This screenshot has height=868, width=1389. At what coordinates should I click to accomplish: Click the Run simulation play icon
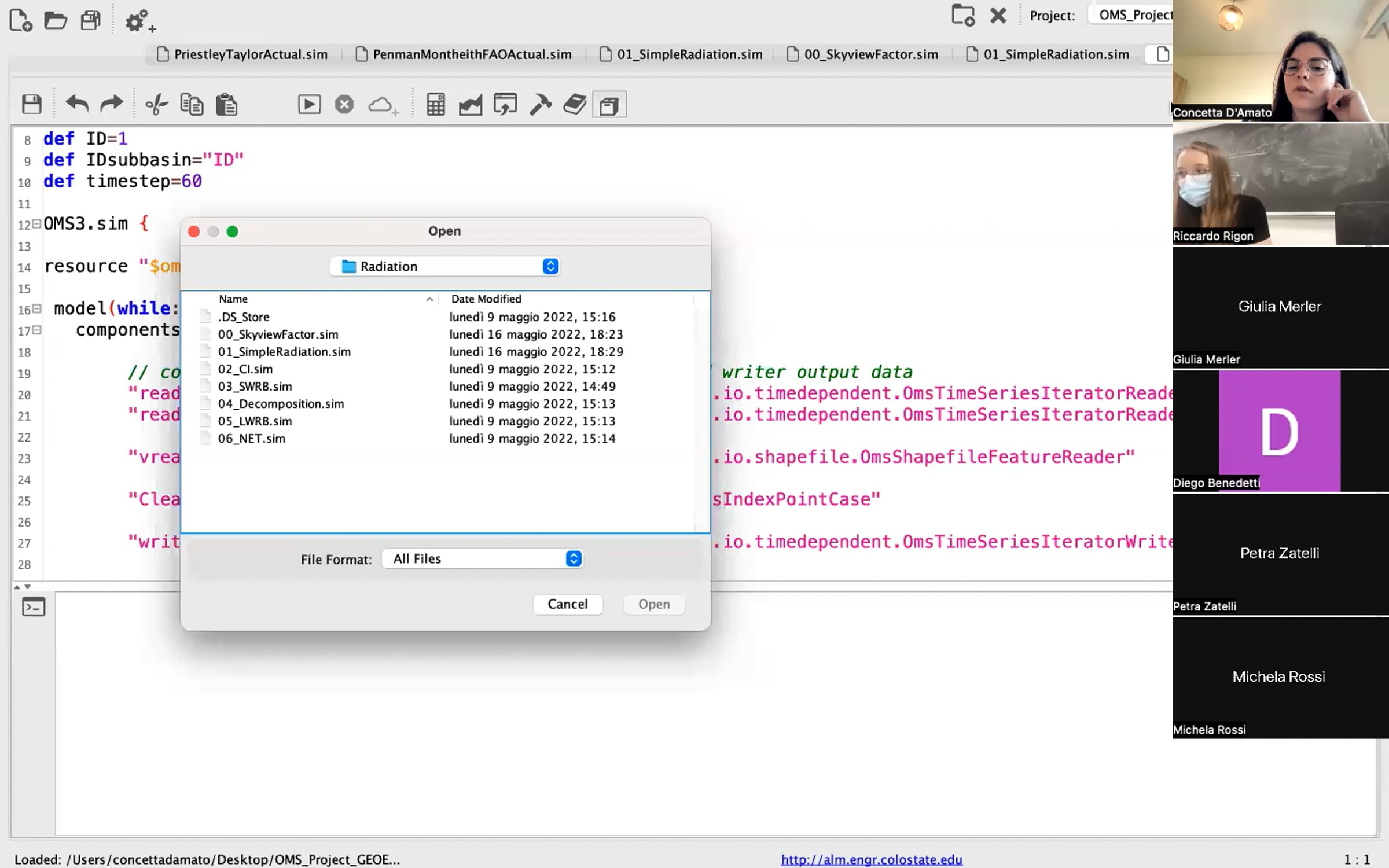click(309, 105)
